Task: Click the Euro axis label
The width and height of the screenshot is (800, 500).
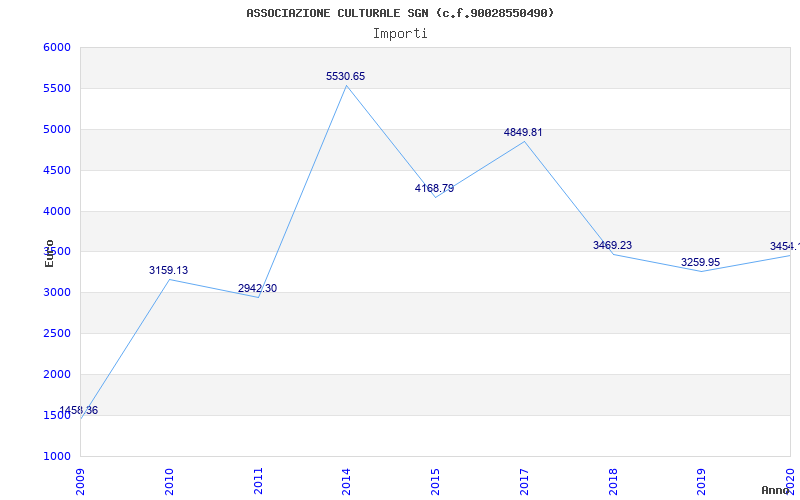Action: coord(49,253)
